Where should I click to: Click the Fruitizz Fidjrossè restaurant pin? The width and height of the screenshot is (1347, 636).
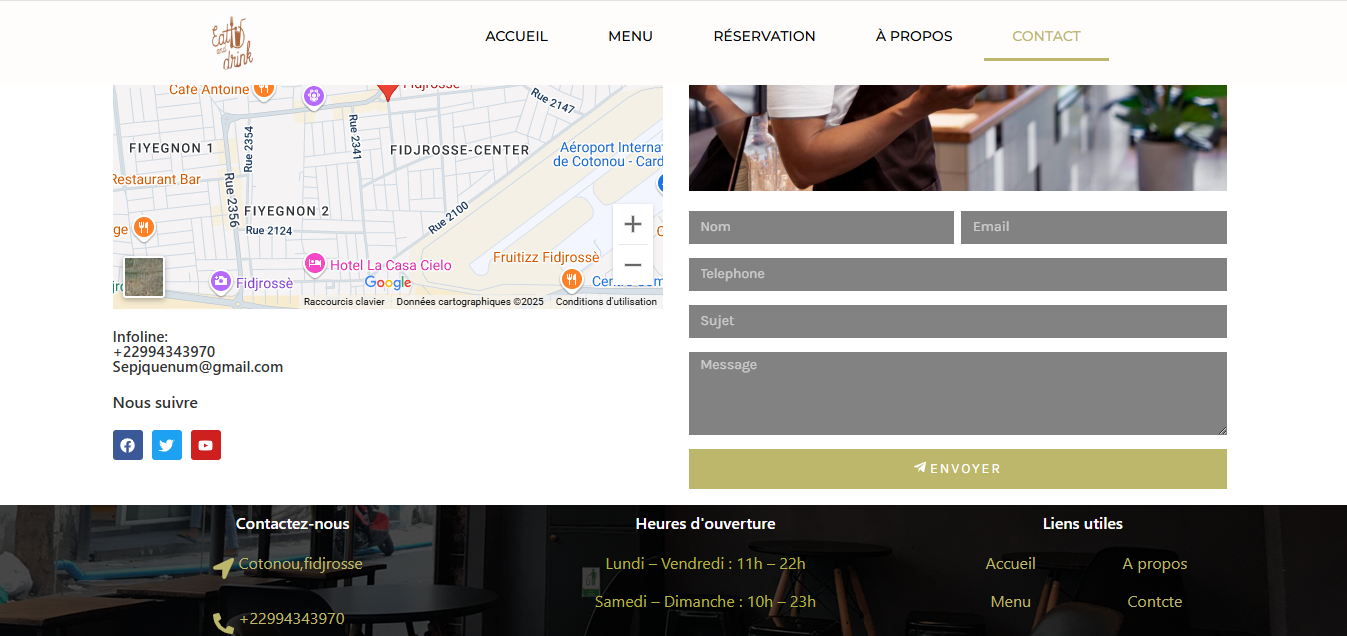coord(572,278)
